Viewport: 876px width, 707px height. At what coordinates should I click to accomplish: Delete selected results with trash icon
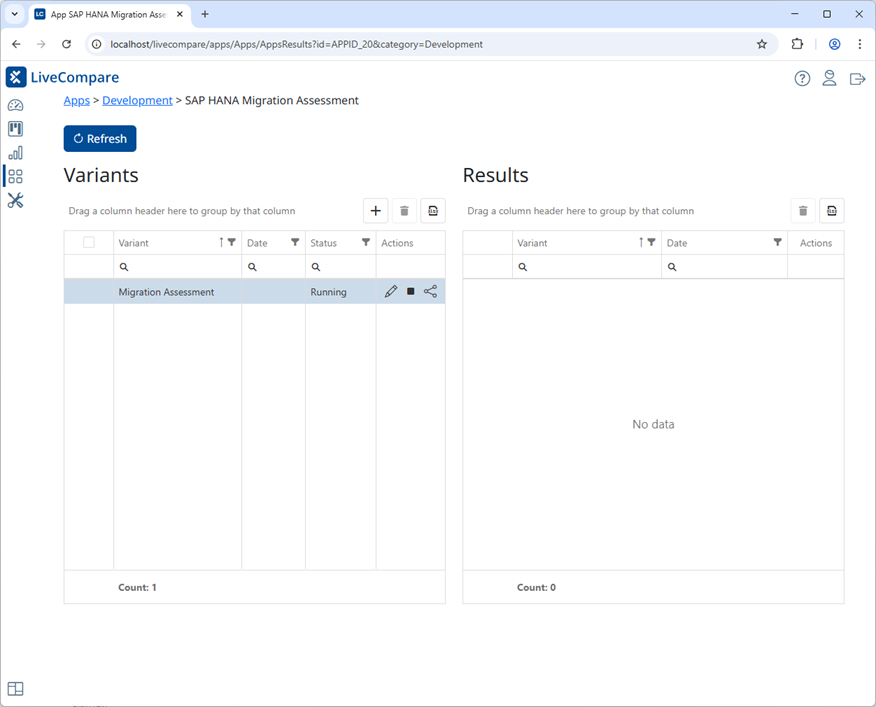[x=803, y=211]
